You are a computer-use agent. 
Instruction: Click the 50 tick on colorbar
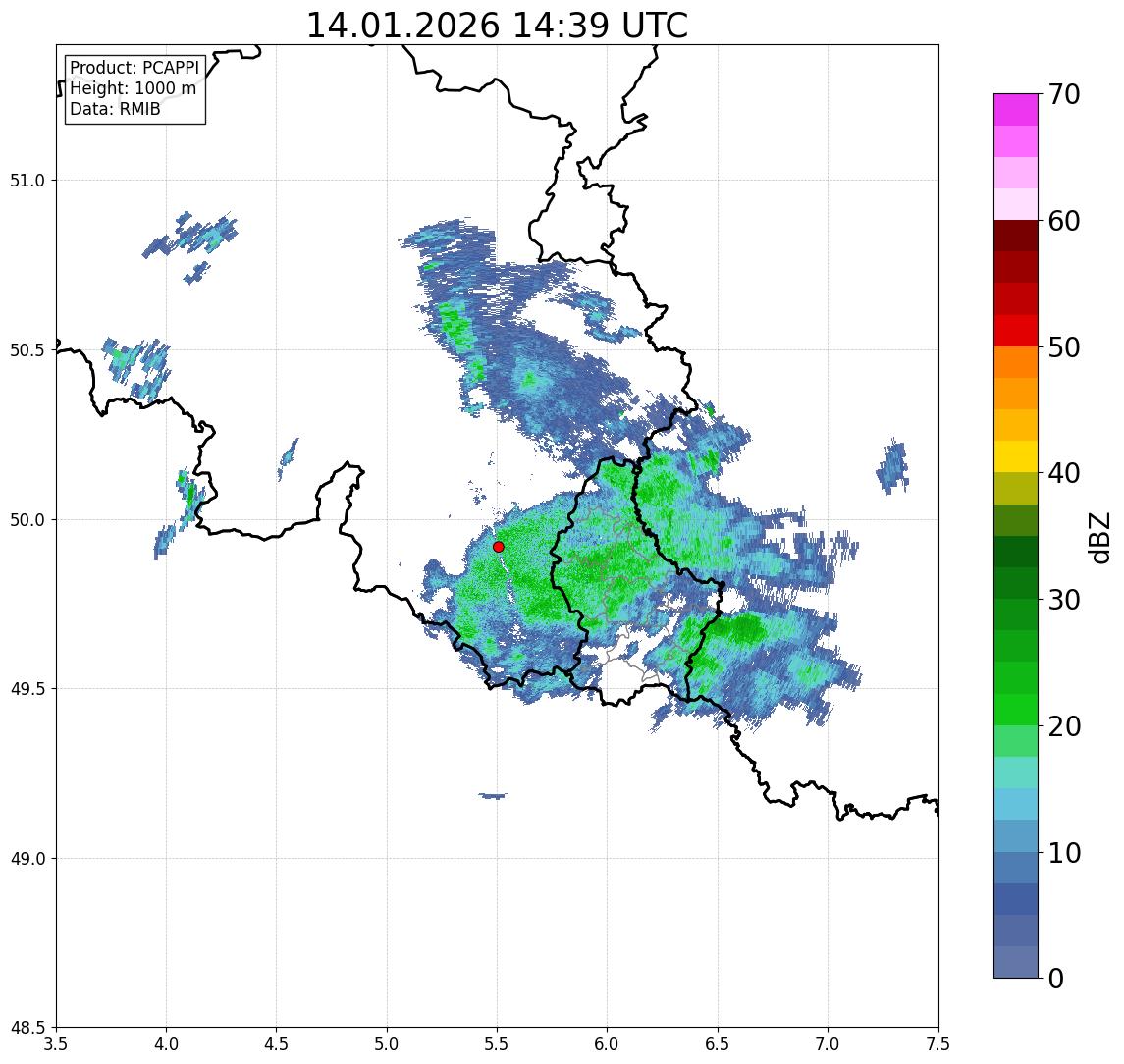click(1064, 347)
